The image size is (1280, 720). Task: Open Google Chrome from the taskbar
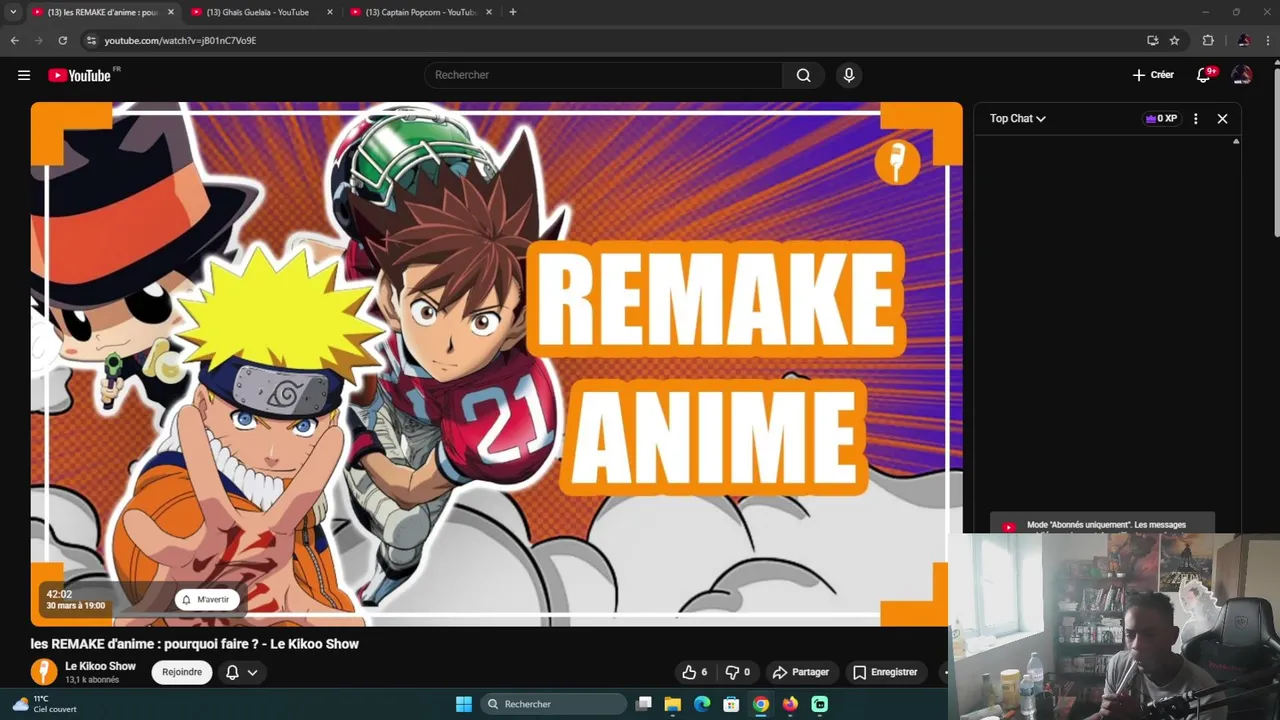761,704
